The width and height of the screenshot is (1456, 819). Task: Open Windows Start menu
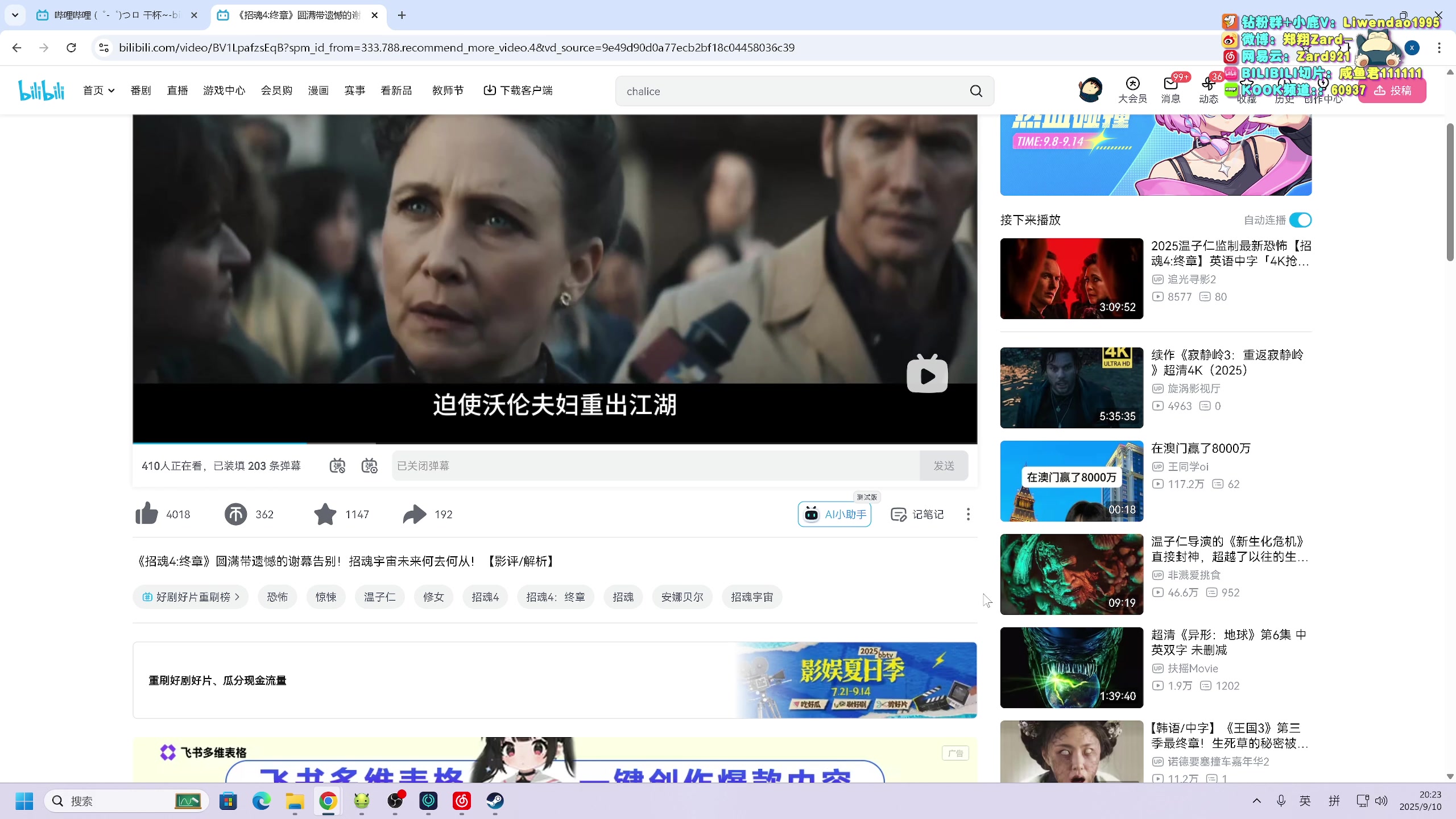coord(24,801)
